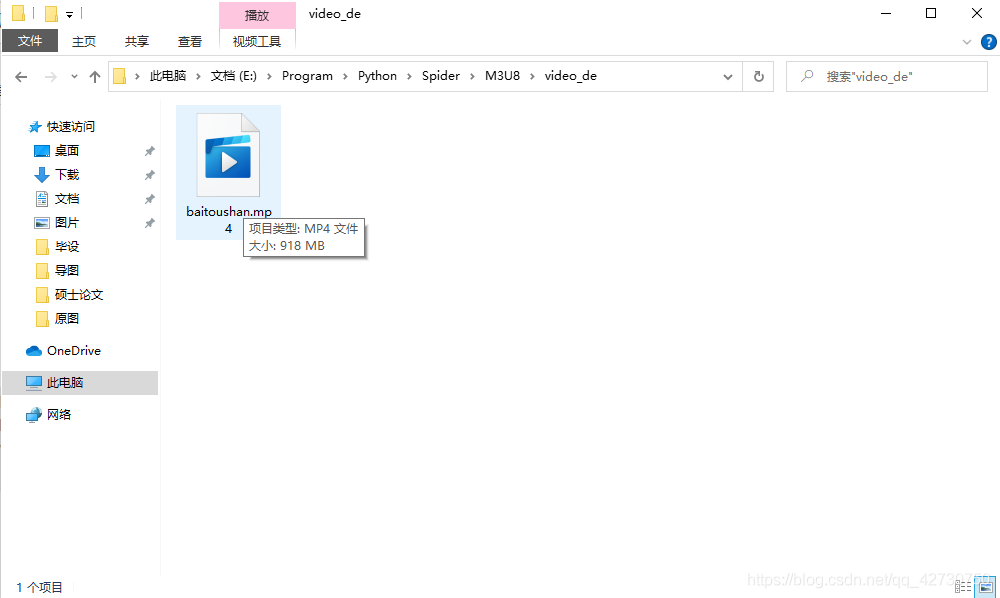This screenshot has height=598, width=1000.
Task: Collapse the ribbon with the chevron arrow
Action: [x=966, y=41]
